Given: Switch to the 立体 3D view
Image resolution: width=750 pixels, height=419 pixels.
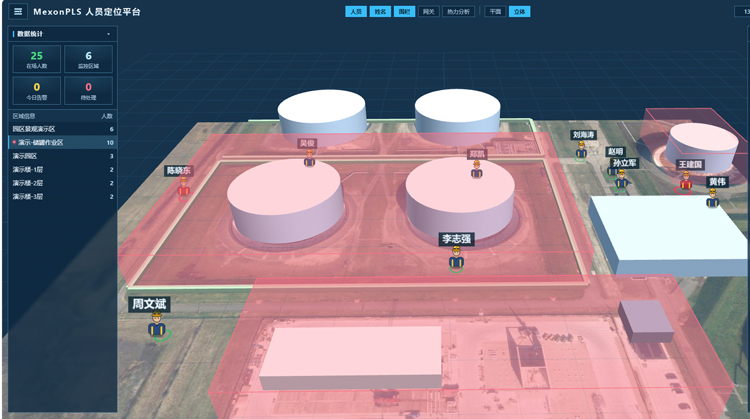Looking at the screenshot, I should (x=519, y=11).
